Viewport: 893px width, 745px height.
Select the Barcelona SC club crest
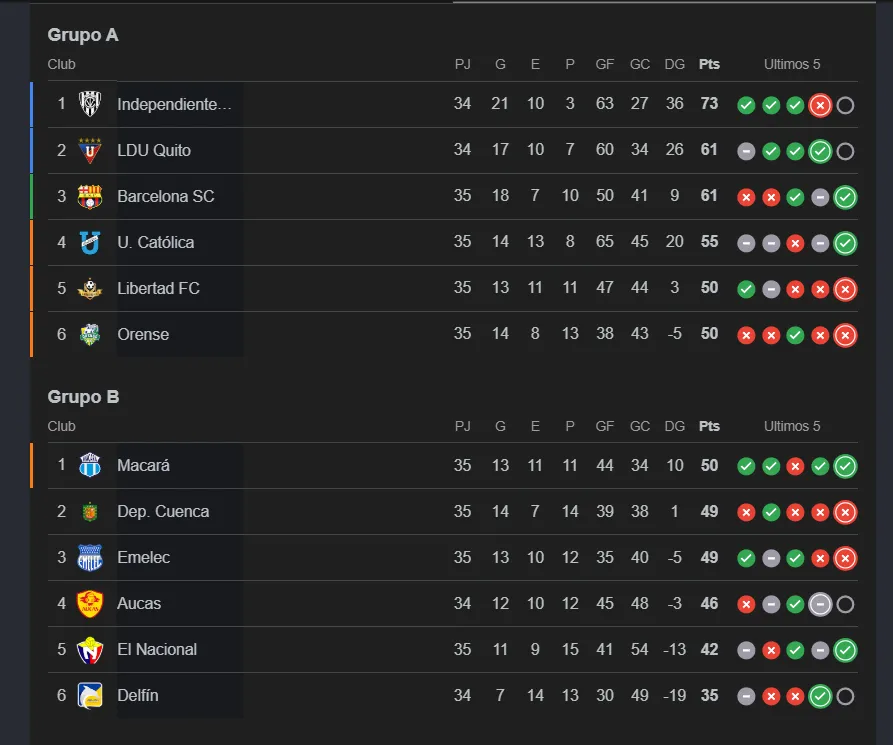[90, 196]
